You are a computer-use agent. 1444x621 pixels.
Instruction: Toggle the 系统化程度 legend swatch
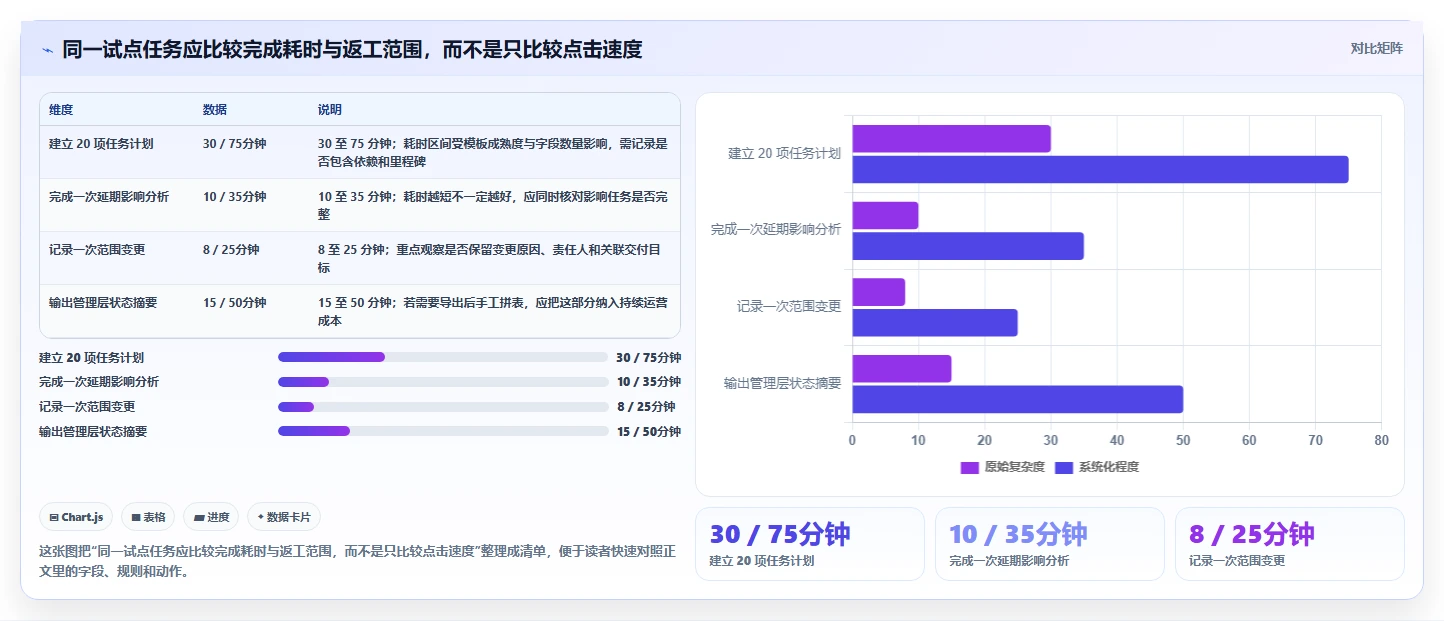1063,467
